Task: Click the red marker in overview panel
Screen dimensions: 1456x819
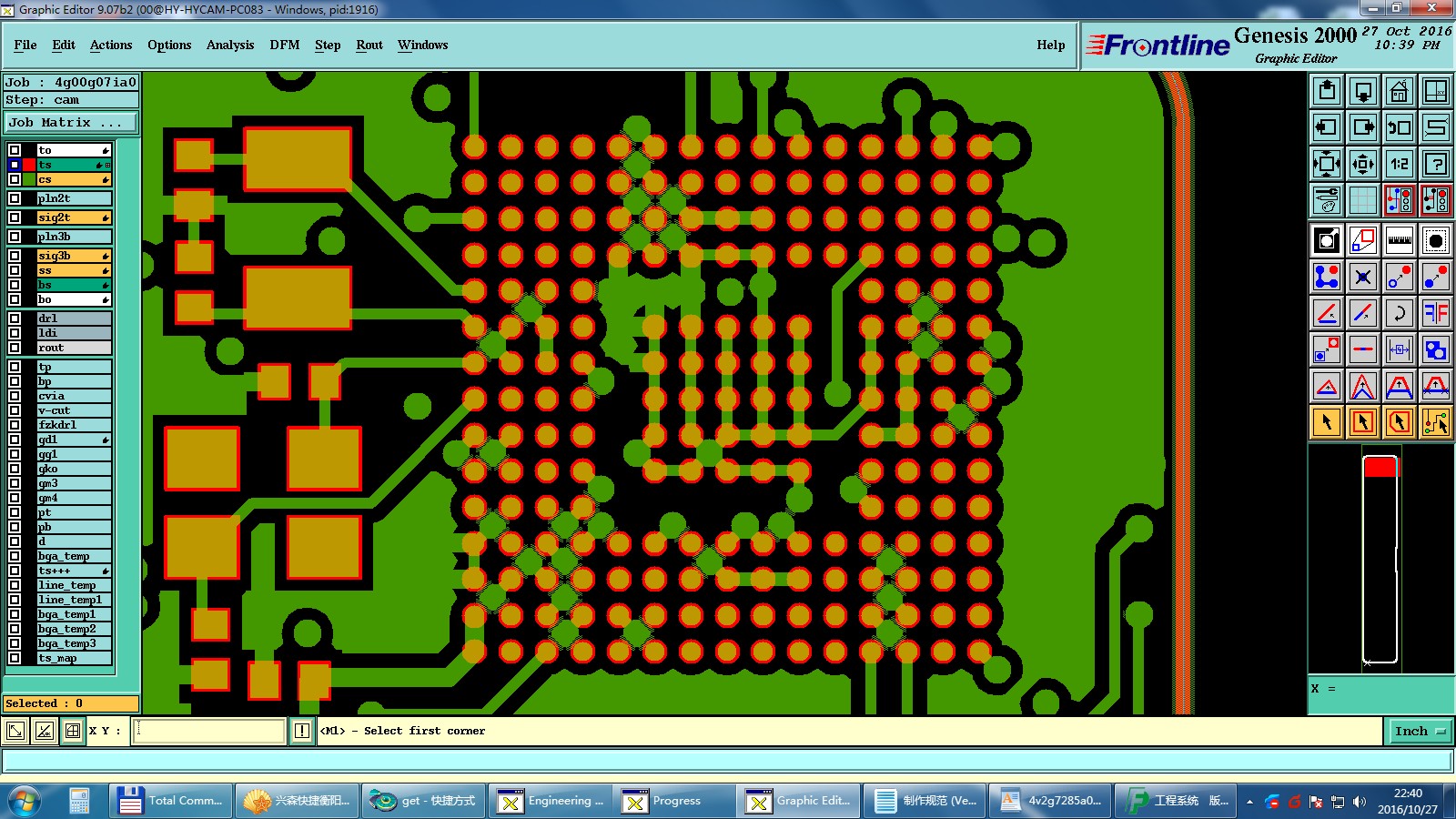Action: [x=1380, y=467]
